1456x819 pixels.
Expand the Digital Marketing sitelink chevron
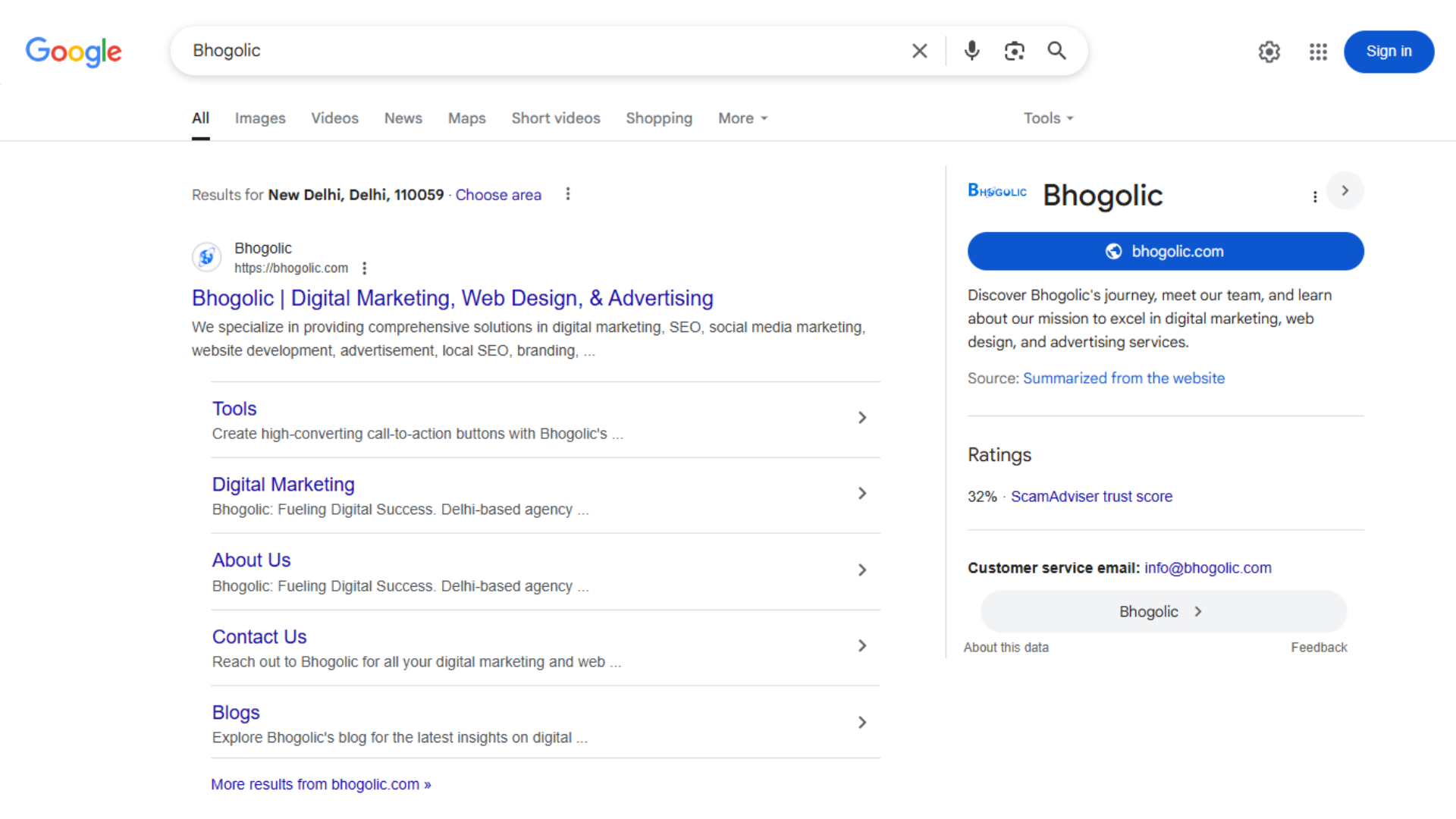[862, 494]
